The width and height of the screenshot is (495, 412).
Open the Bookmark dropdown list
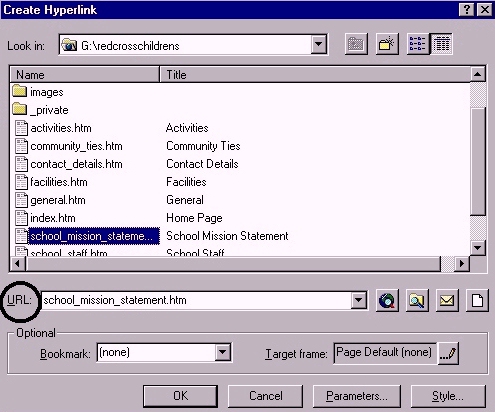coord(223,352)
